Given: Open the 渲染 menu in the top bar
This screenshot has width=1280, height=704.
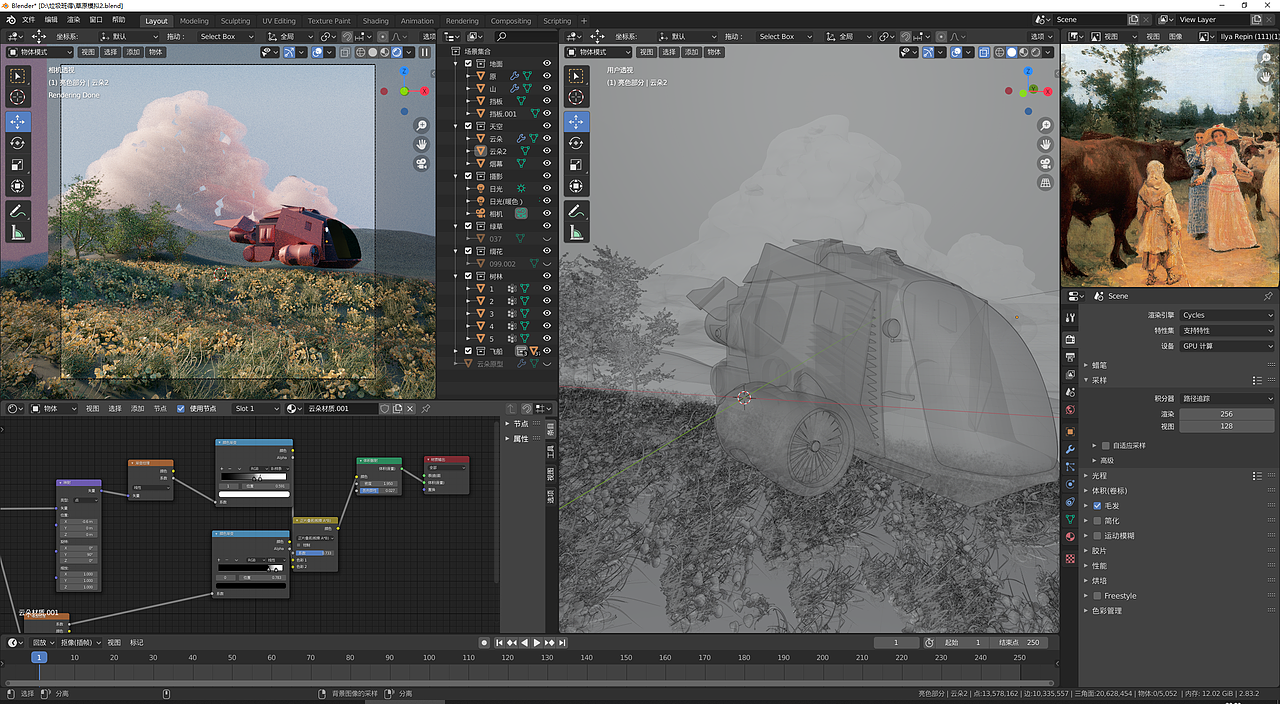Looking at the screenshot, I should pyautogui.click(x=74, y=20).
